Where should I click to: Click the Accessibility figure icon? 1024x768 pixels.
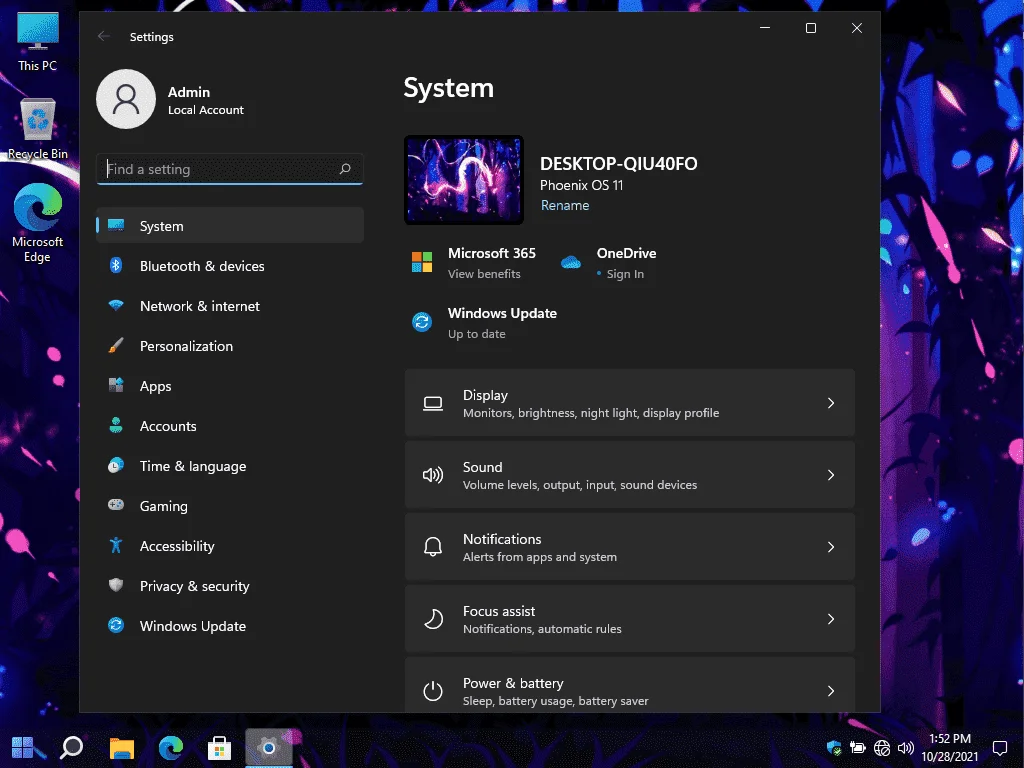click(x=116, y=545)
